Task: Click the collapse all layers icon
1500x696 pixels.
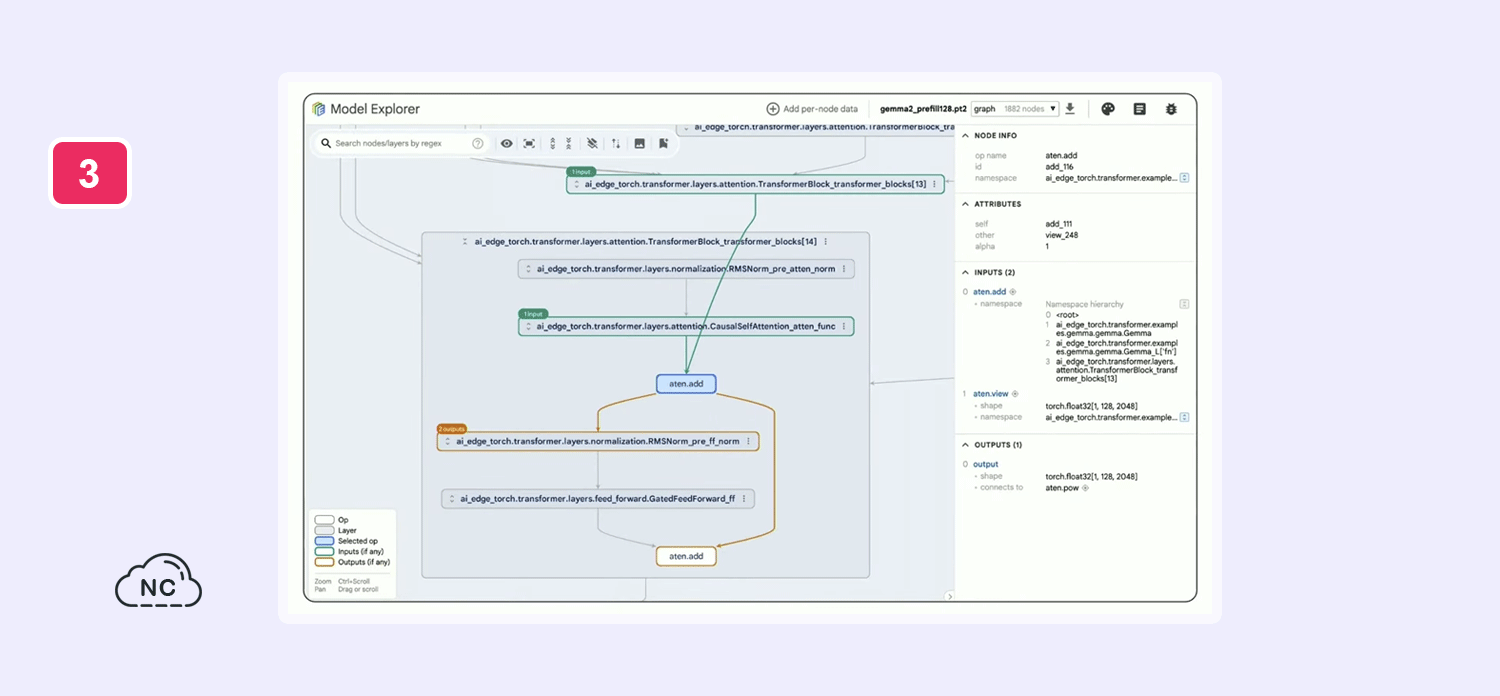Action: click(x=569, y=144)
